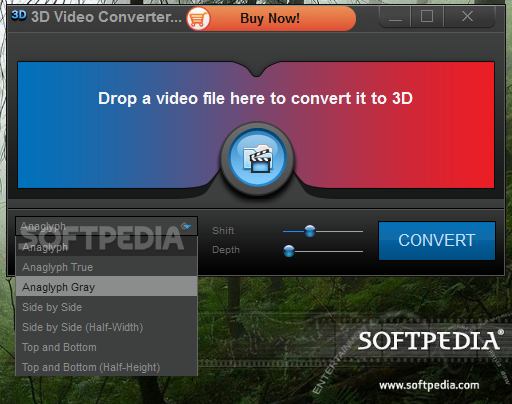Image resolution: width=512 pixels, height=404 pixels.
Task: Maximize the 3D Video Converter window
Action: point(427,17)
